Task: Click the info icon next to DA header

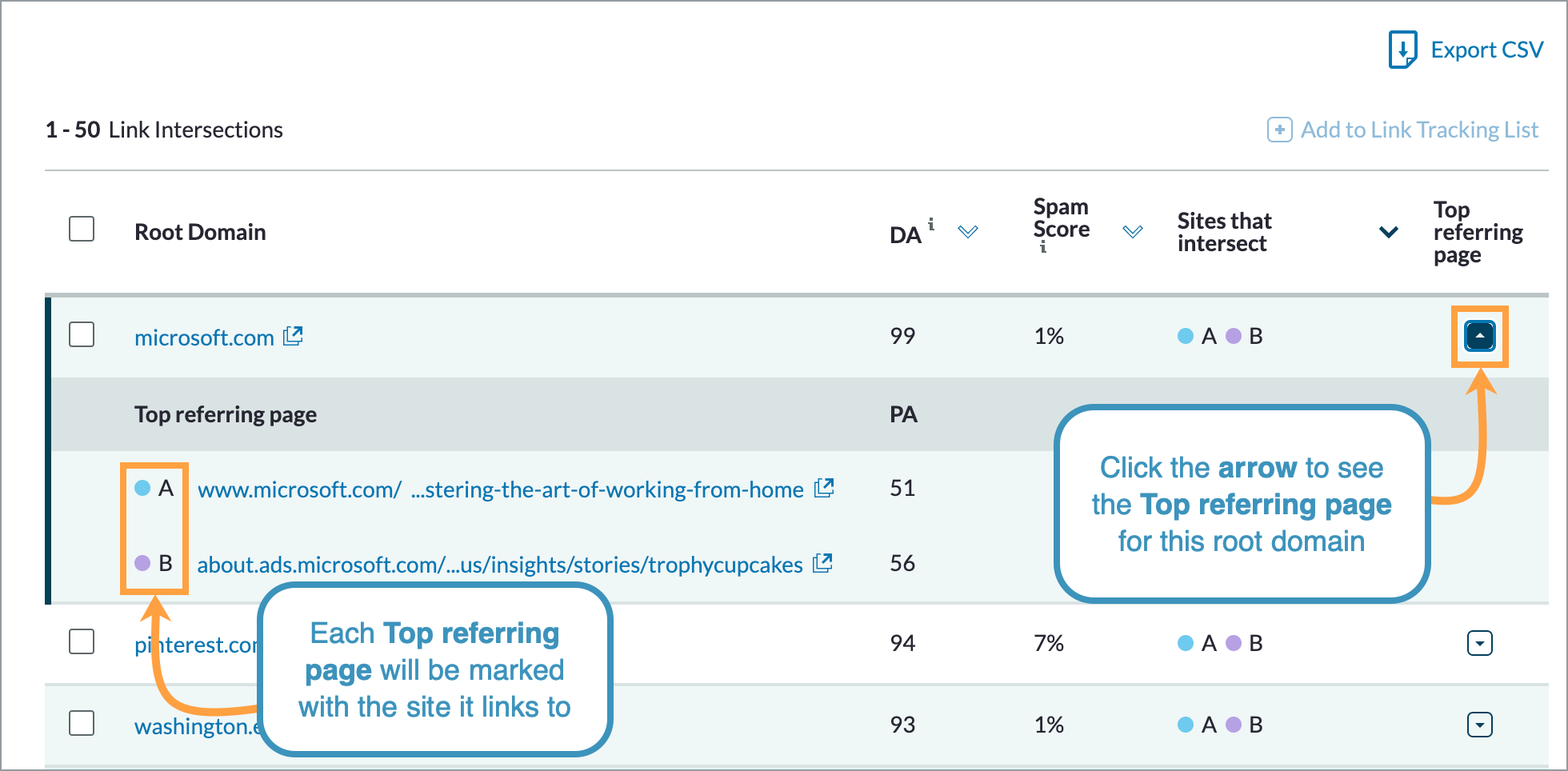Action: 931,225
